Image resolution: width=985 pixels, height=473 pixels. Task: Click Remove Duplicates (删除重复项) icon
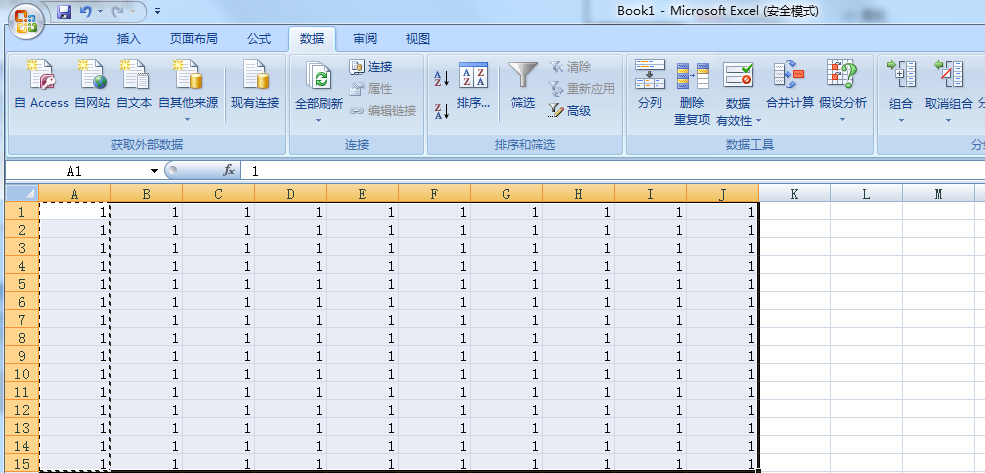(692, 77)
